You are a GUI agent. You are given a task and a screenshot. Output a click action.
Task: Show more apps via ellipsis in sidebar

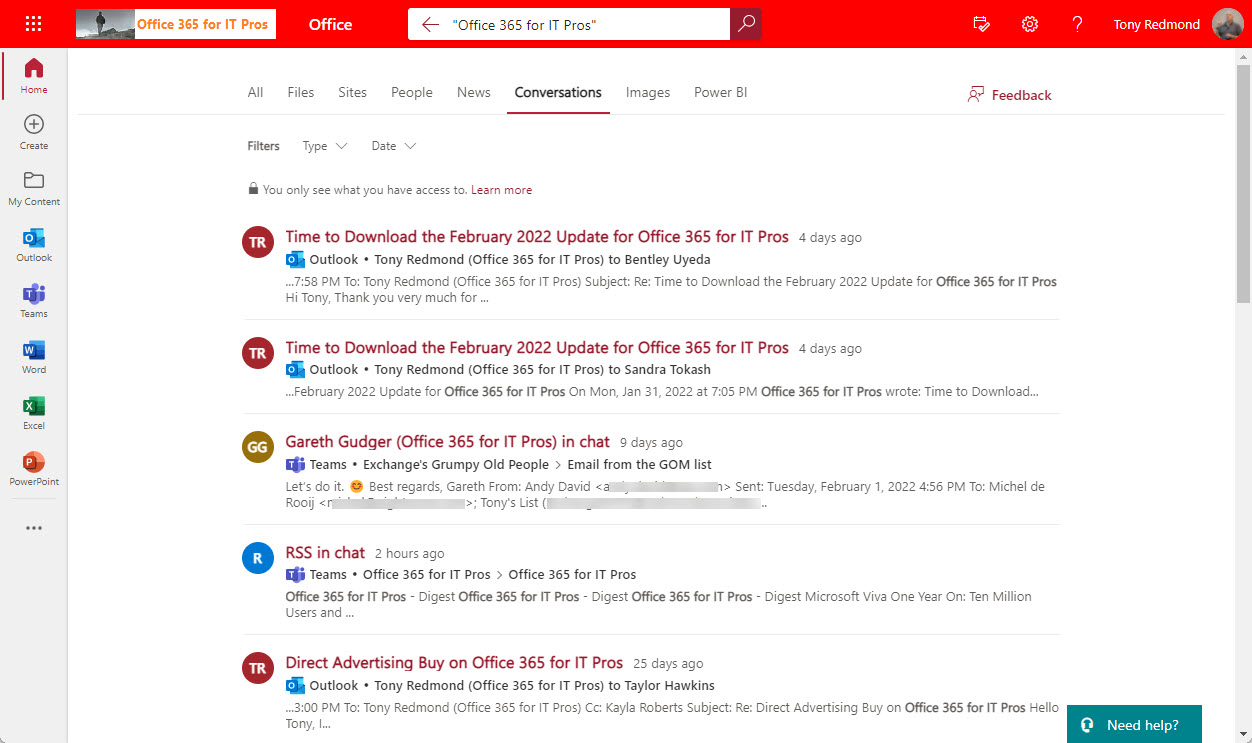[x=34, y=528]
